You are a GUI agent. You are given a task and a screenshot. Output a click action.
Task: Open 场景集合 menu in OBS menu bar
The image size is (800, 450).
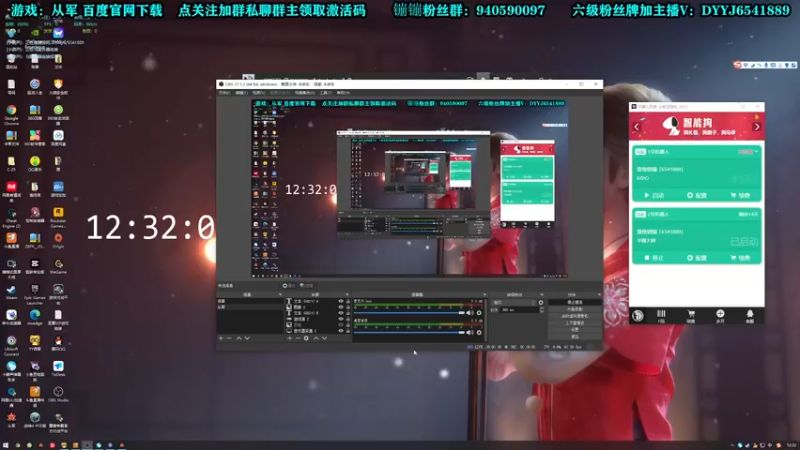point(305,93)
